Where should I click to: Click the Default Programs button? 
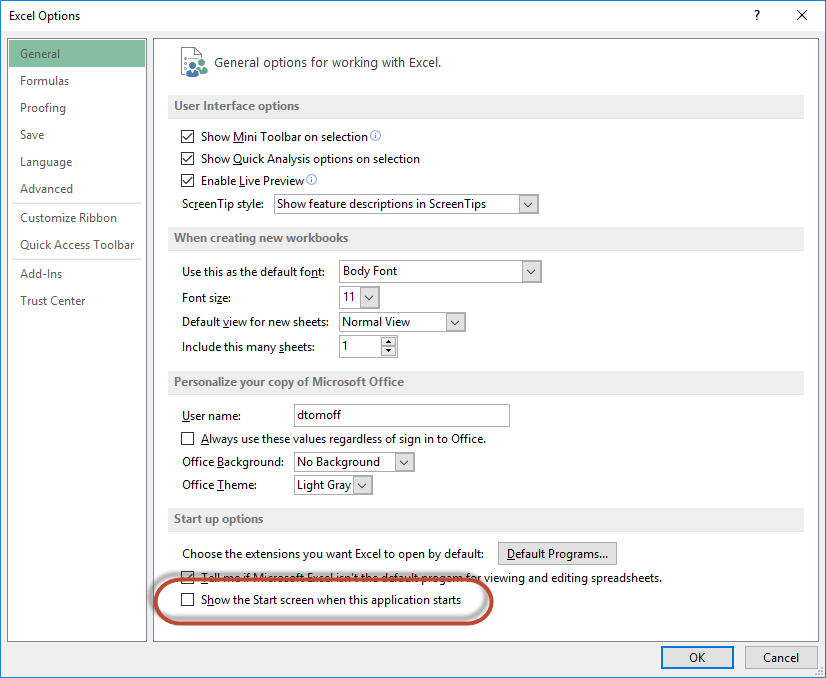[557, 553]
